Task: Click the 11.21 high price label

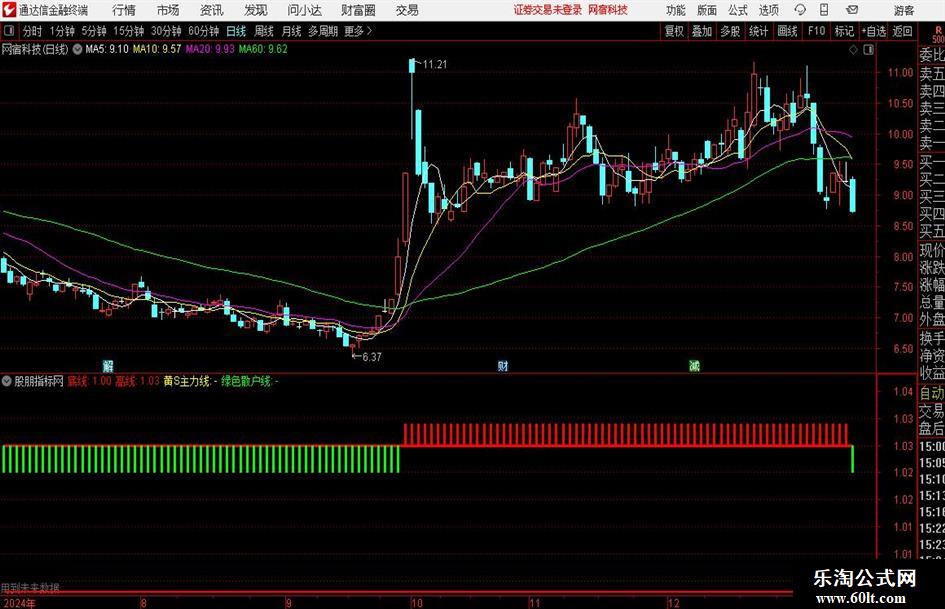Action: [435, 65]
